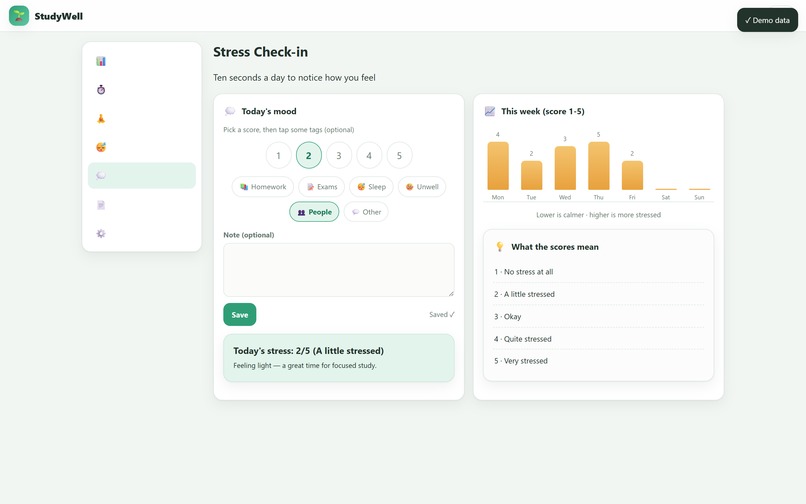The height and width of the screenshot is (504, 806).
Task: Click 'Pick a score' hint text
Action: tap(289, 130)
